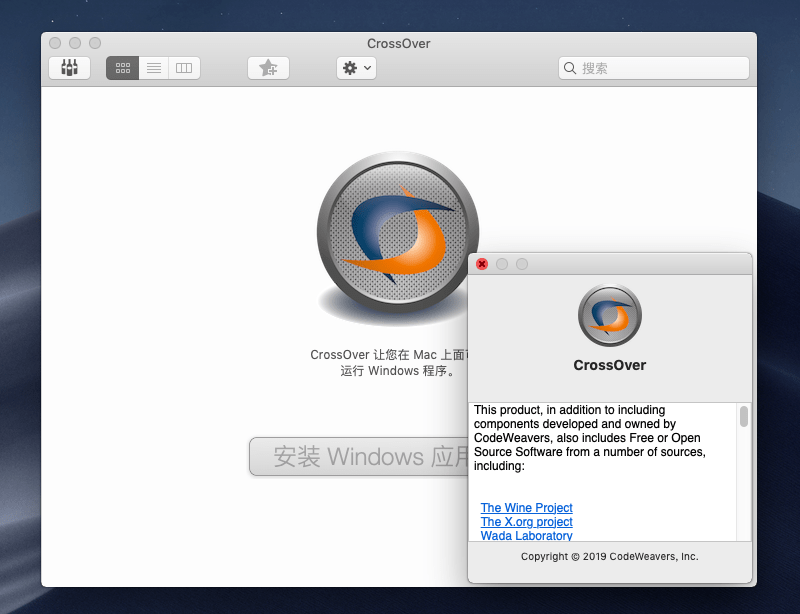Click the main window minimize button
The height and width of the screenshot is (614, 800).
(x=75, y=43)
